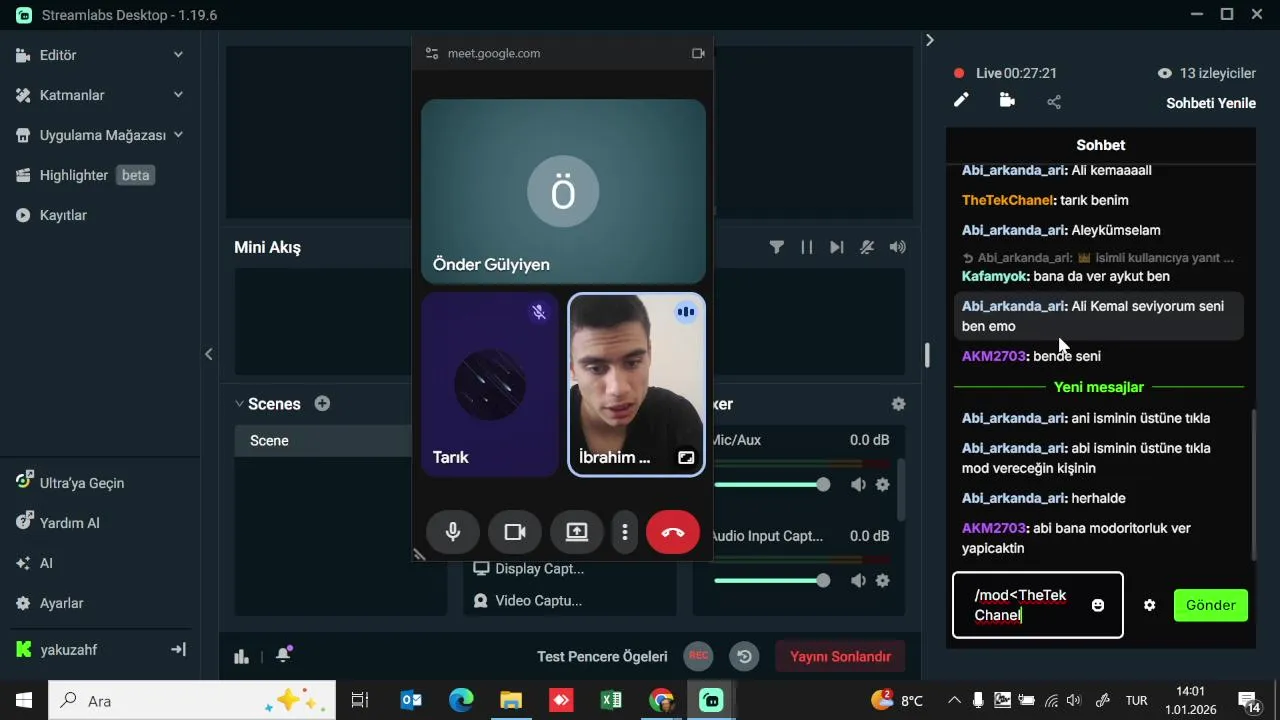Select the Tarık participant tile
Screen dimensions: 1280x720
tap(490, 384)
